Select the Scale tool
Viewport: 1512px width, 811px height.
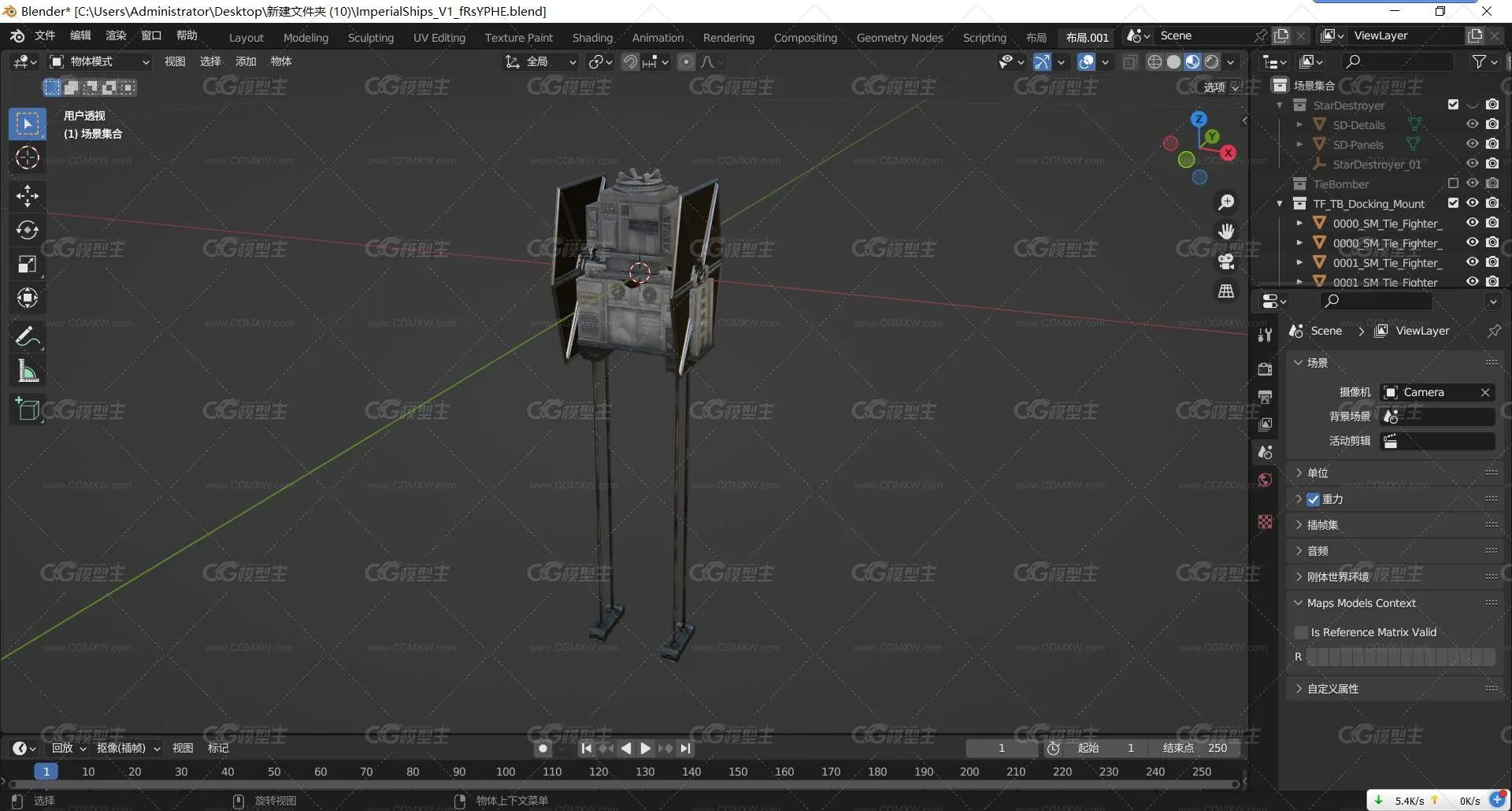pyautogui.click(x=28, y=264)
